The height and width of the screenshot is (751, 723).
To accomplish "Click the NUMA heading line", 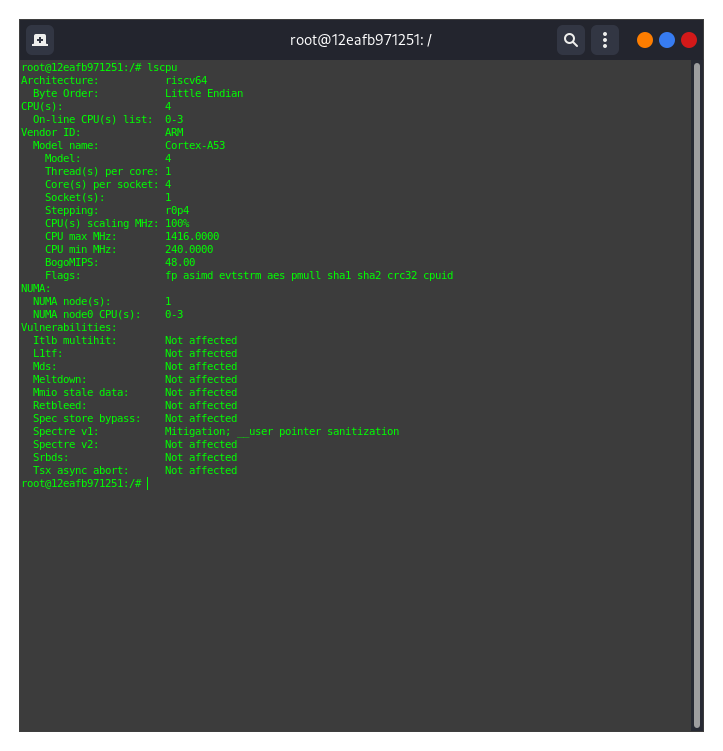I will click(x=36, y=288).
